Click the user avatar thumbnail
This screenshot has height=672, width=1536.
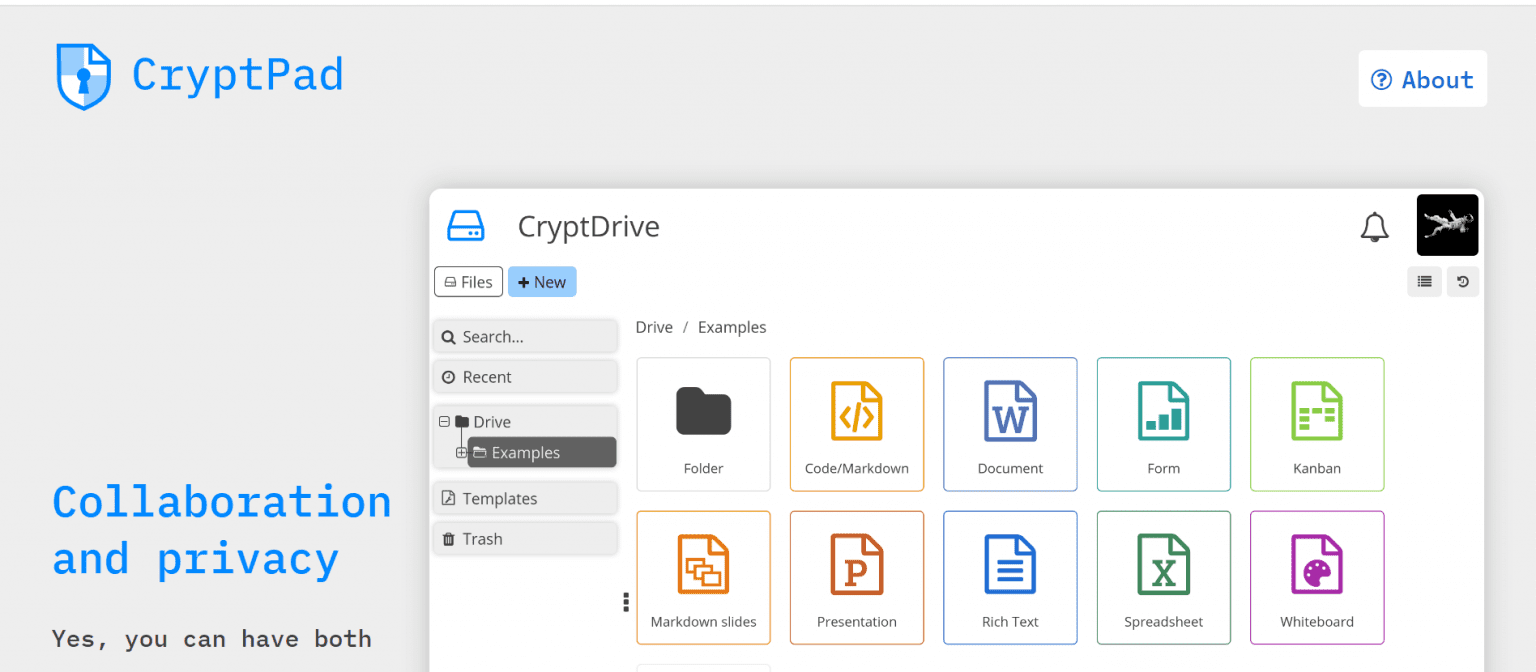tap(1447, 225)
